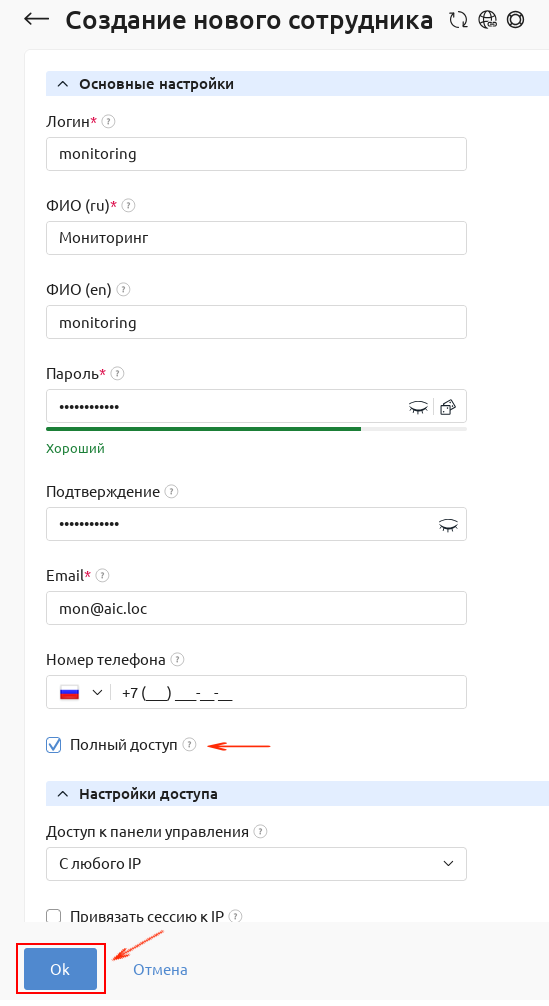549x1006 pixels.
Task: Click the Email input field
Action: [x=256, y=608]
